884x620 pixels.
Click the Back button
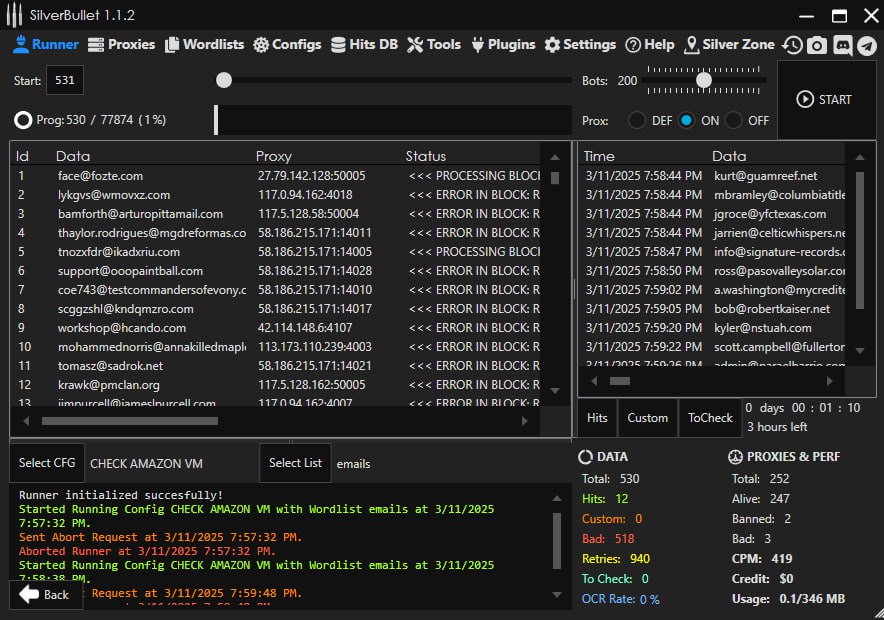pyautogui.click(x=45, y=595)
